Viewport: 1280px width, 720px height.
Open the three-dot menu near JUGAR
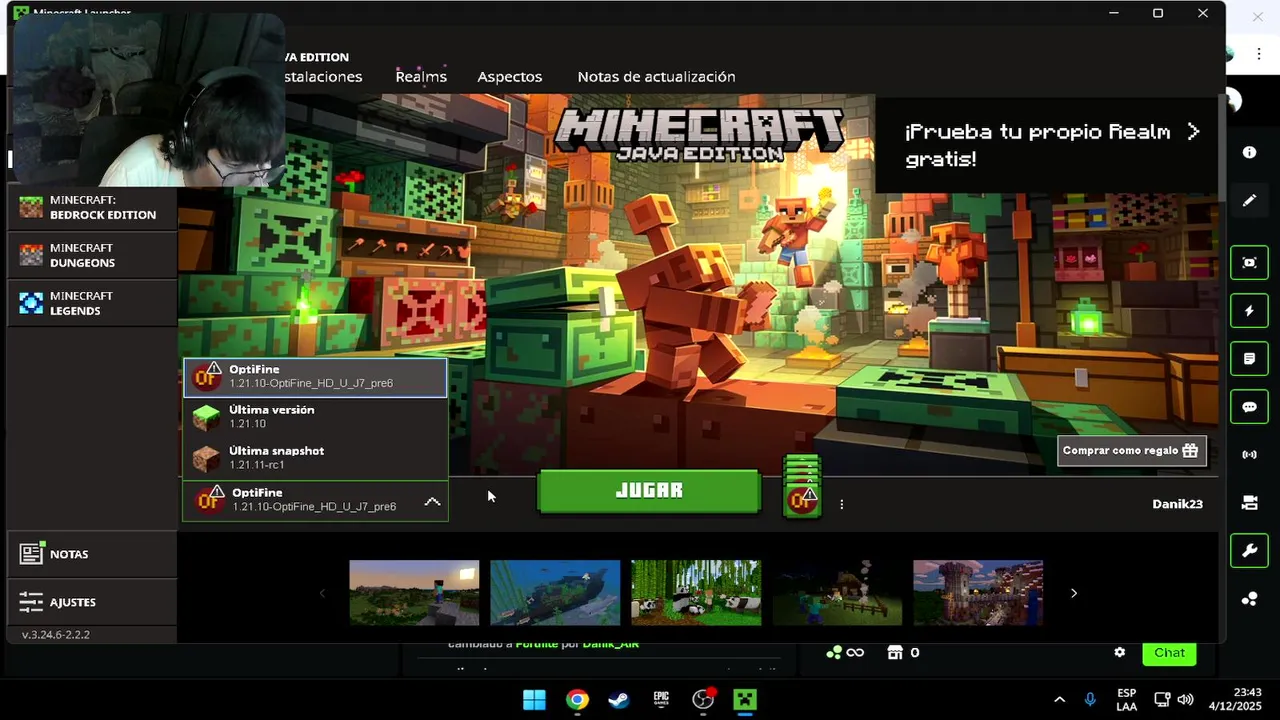tap(842, 504)
